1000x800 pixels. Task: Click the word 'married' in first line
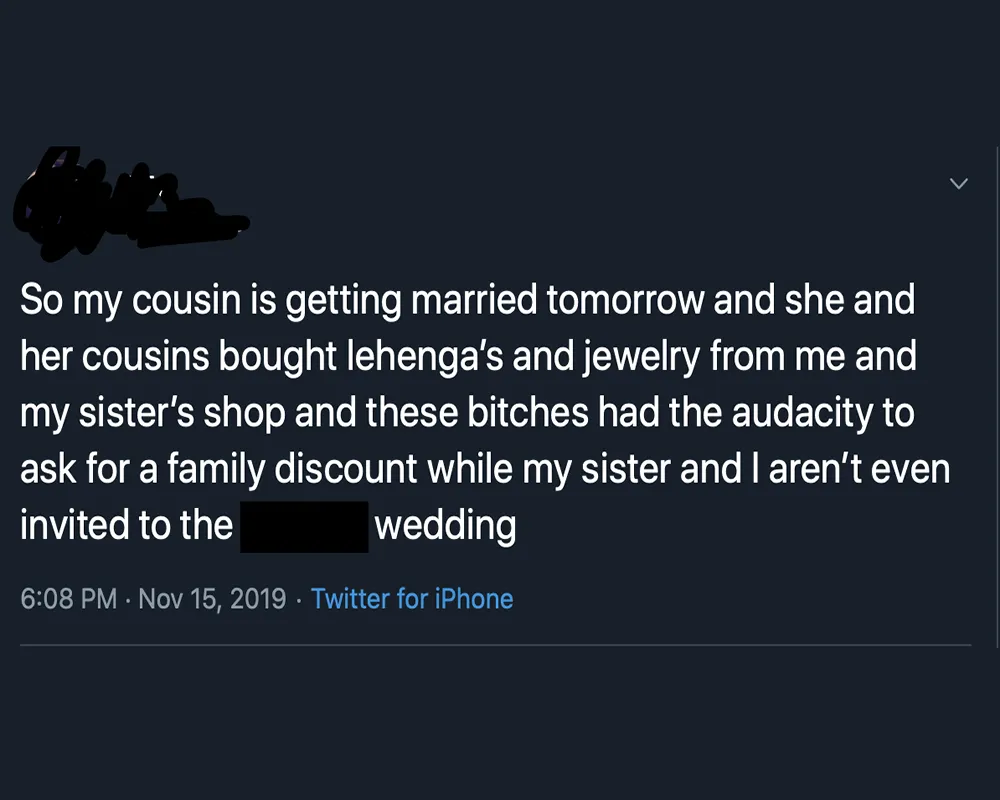click(x=474, y=300)
